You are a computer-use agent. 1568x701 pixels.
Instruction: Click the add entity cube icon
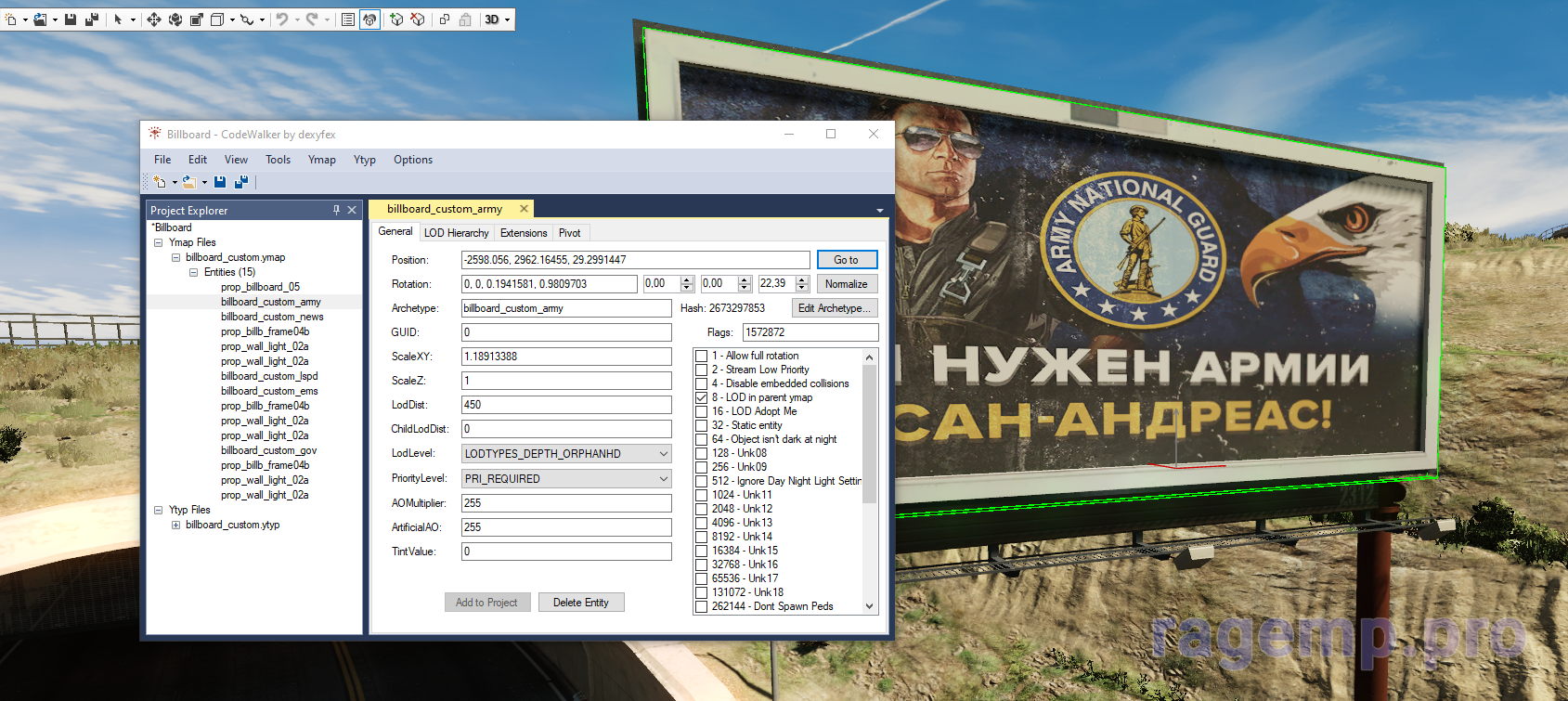tap(396, 19)
